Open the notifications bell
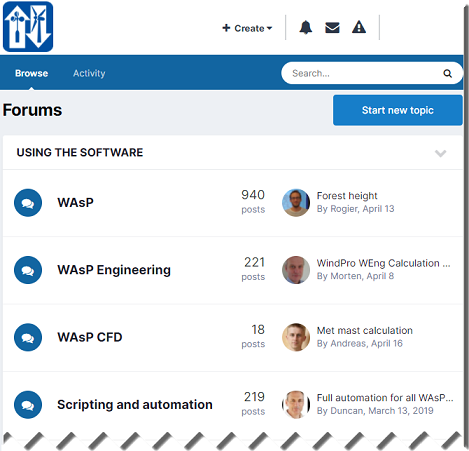 pyautogui.click(x=305, y=27)
